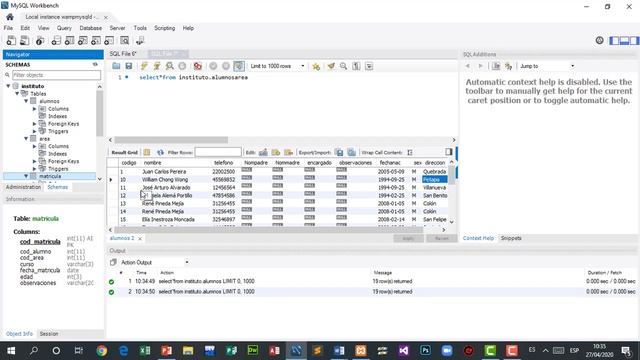Collapse the alumnos table node
Image resolution: width=640 pixels, height=360 pixels.
tap(26, 101)
